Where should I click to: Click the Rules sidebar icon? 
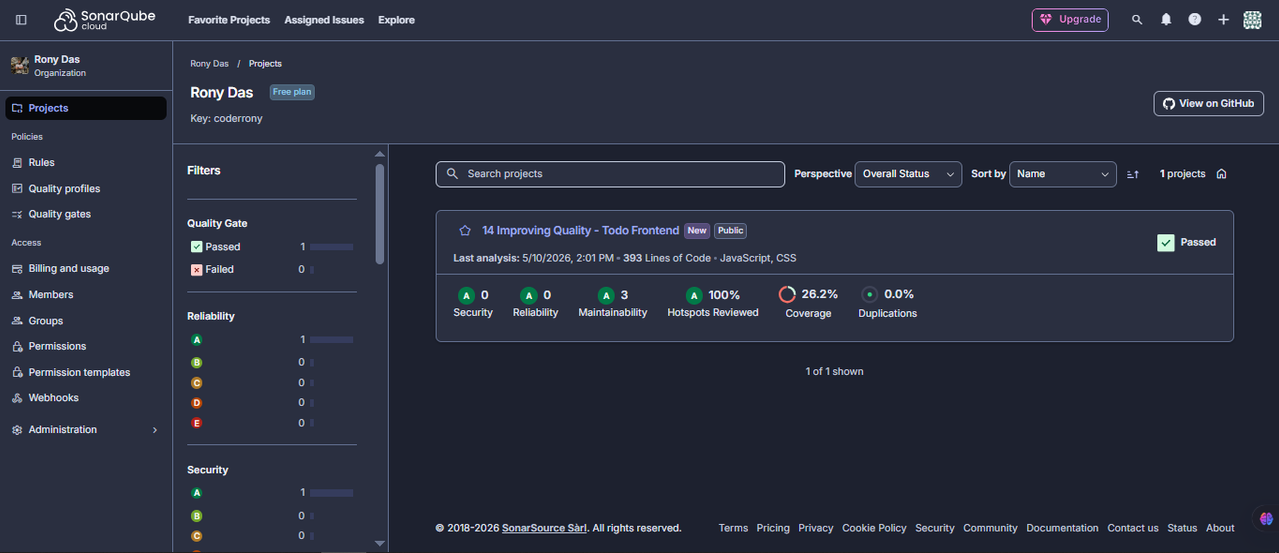point(17,162)
